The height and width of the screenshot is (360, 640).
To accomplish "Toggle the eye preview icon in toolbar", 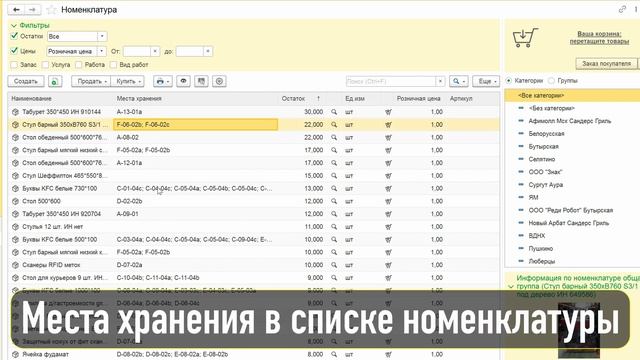I will [x=183, y=82].
